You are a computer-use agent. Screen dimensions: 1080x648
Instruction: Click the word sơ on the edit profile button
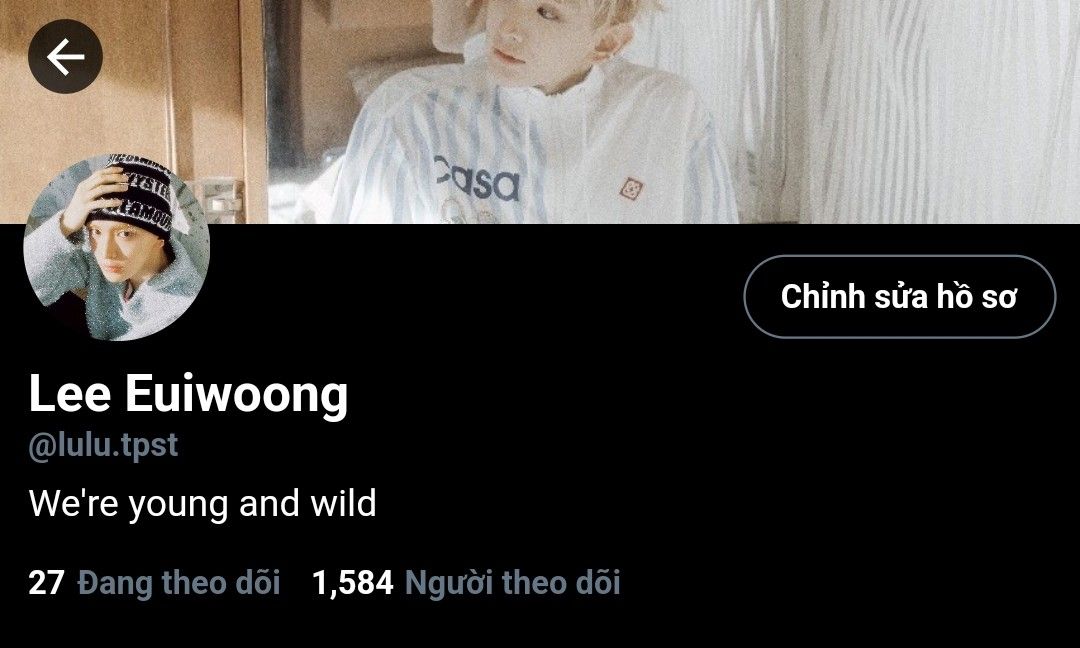[x=999, y=297]
